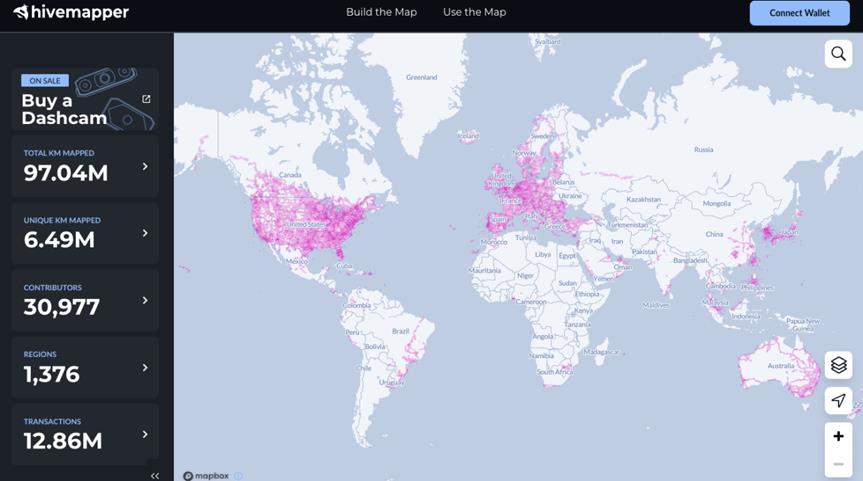
Task: Open Build the Map menu
Action: (x=381, y=12)
